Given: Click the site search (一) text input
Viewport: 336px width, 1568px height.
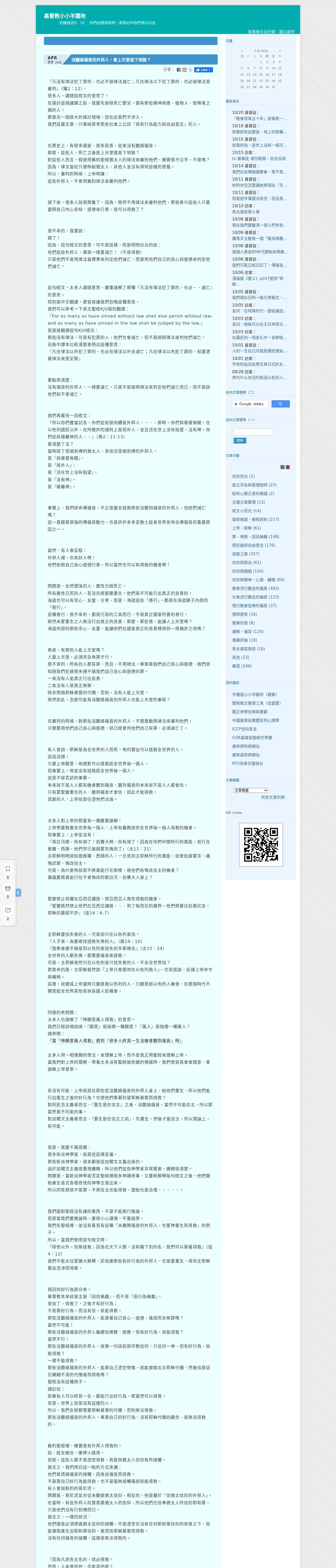Looking at the screenshot, I should (x=254, y=432).
